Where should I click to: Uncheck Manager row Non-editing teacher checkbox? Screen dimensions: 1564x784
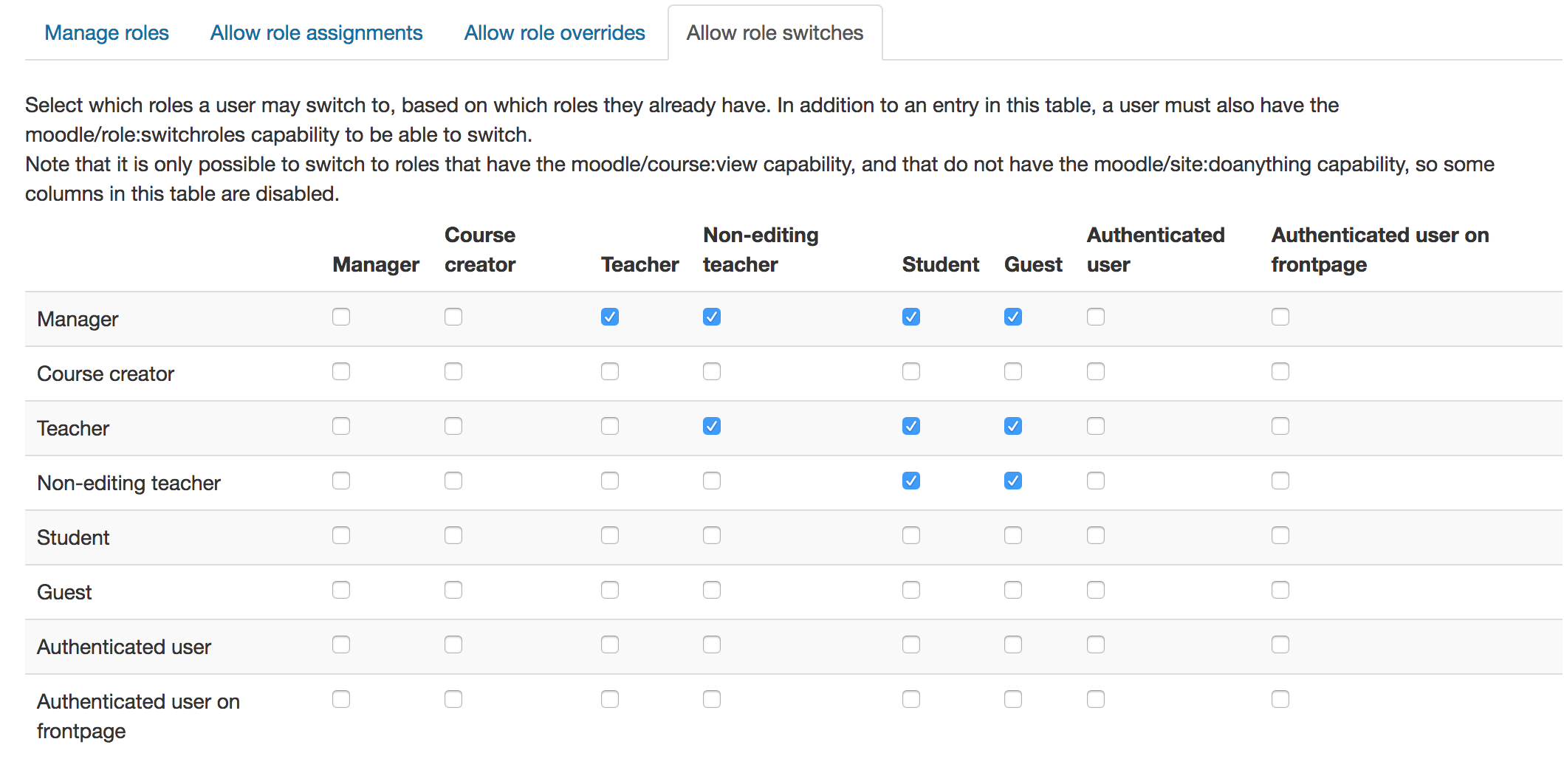[712, 317]
